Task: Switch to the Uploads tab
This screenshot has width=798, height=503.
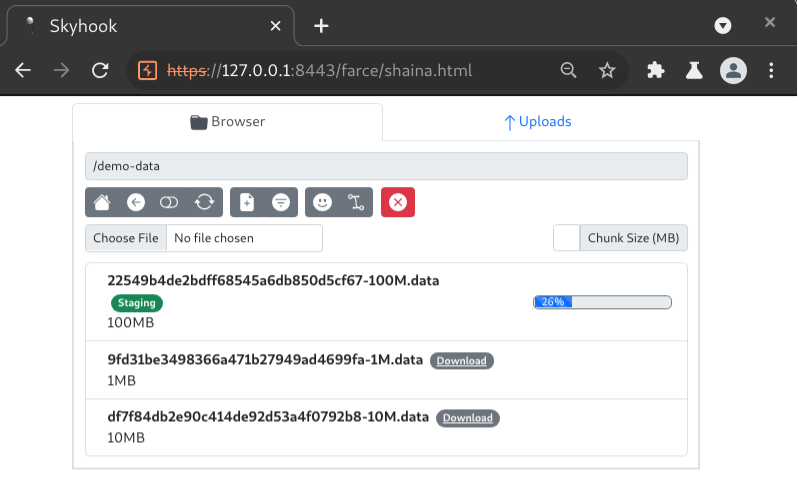Action: [538, 122]
